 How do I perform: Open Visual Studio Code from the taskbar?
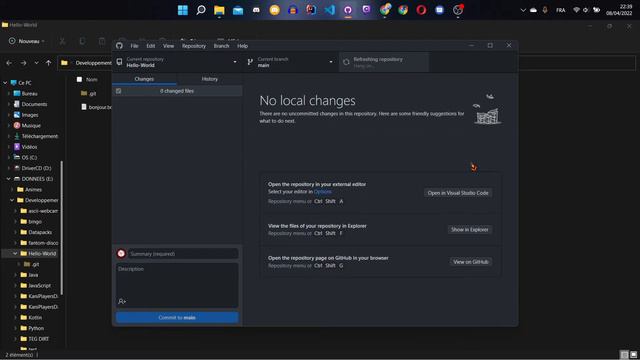click(329, 10)
